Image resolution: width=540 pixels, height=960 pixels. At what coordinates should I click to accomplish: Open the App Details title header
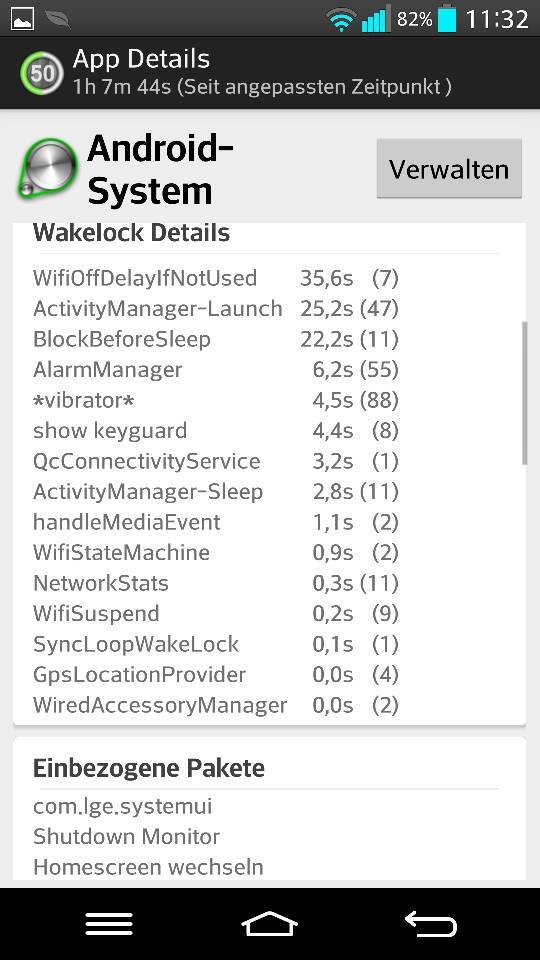(141, 59)
